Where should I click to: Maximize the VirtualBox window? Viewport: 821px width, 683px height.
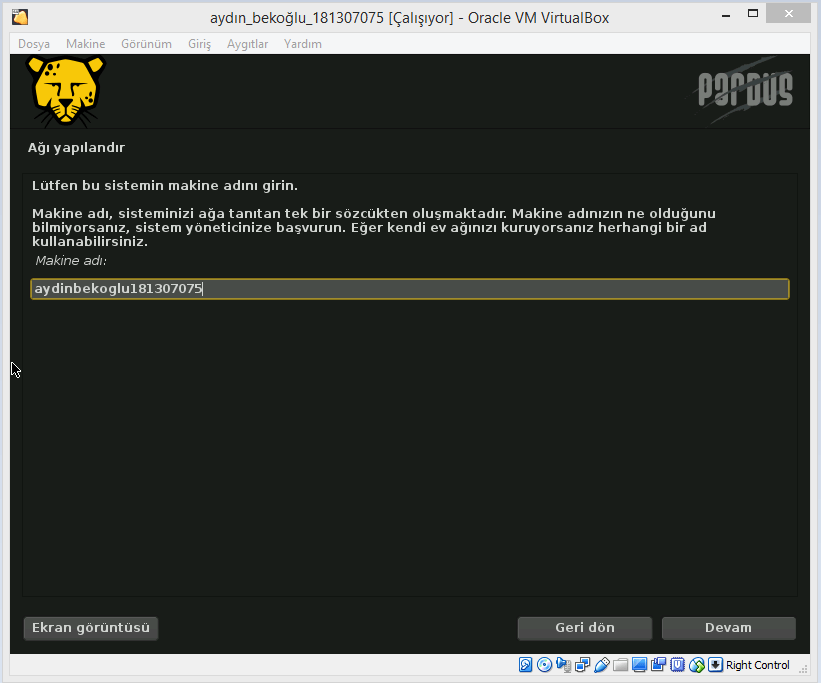click(x=753, y=14)
